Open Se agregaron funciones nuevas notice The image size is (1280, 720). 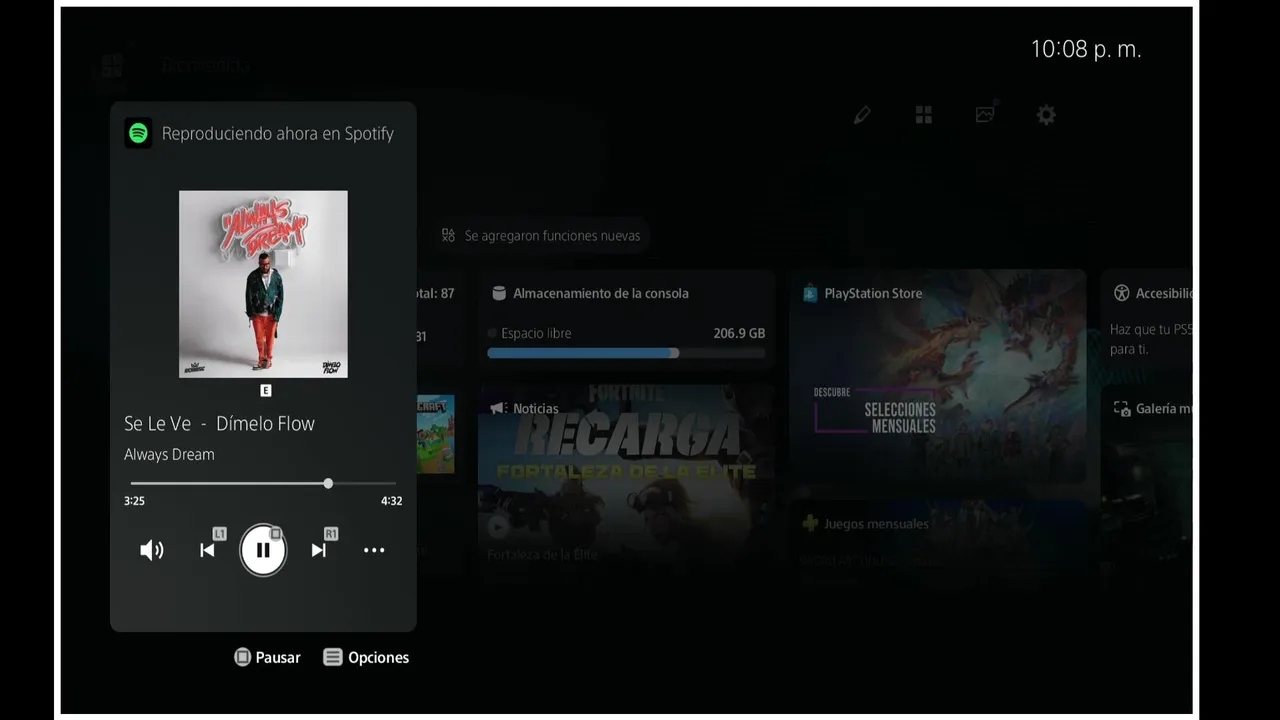pyautogui.click(x=541, y=236)
